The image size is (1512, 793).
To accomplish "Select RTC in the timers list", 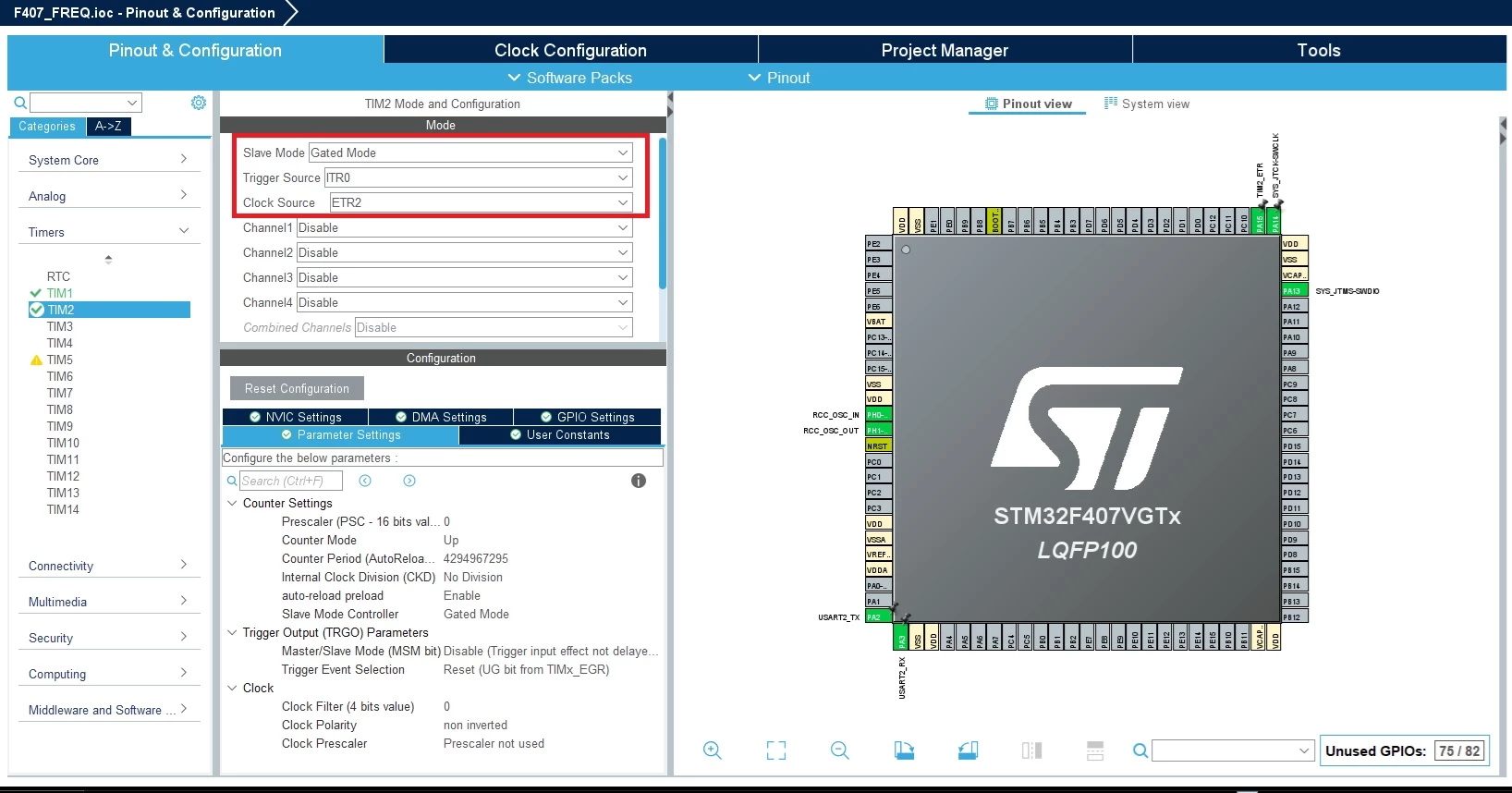I will [x=58, y=276].
